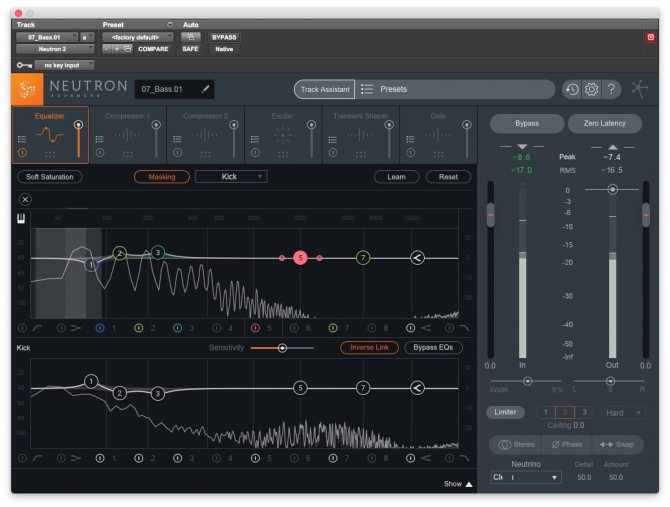Enable Inverse Link
The height and width of the screenshot is (507, 670).
369,348
